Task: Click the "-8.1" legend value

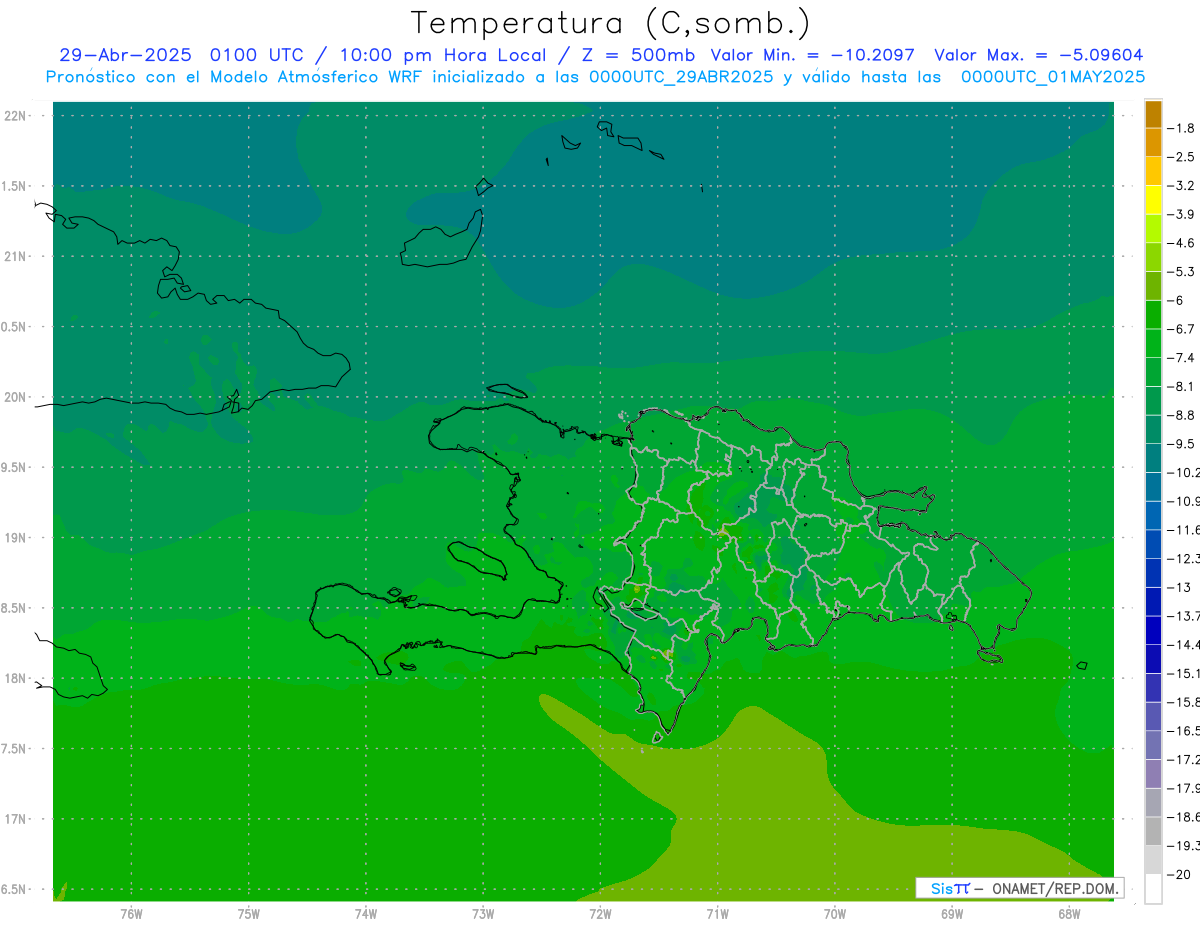Action: click(1181, 386)
